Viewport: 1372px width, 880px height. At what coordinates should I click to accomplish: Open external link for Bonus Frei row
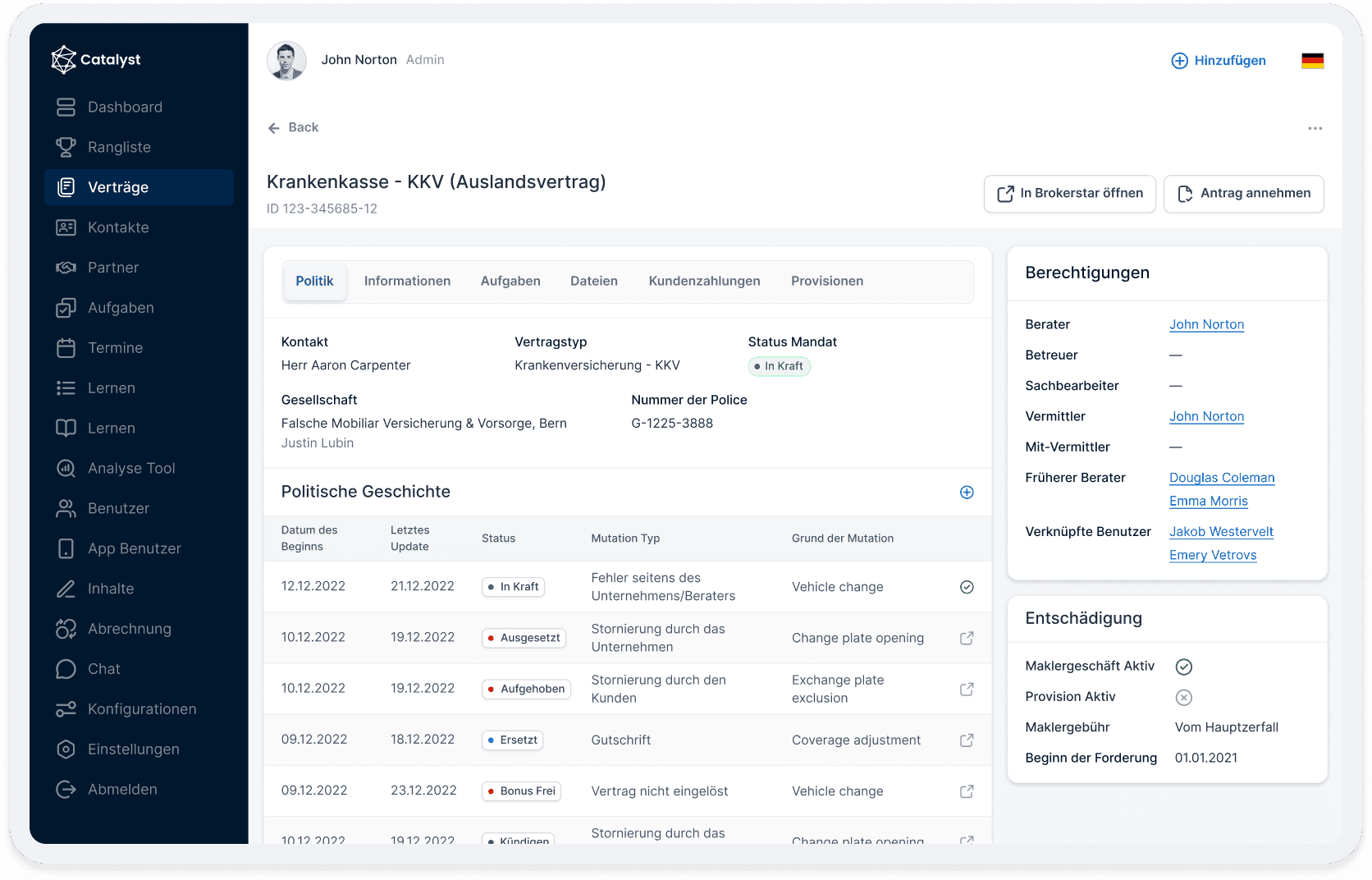[x=967, y=791]
